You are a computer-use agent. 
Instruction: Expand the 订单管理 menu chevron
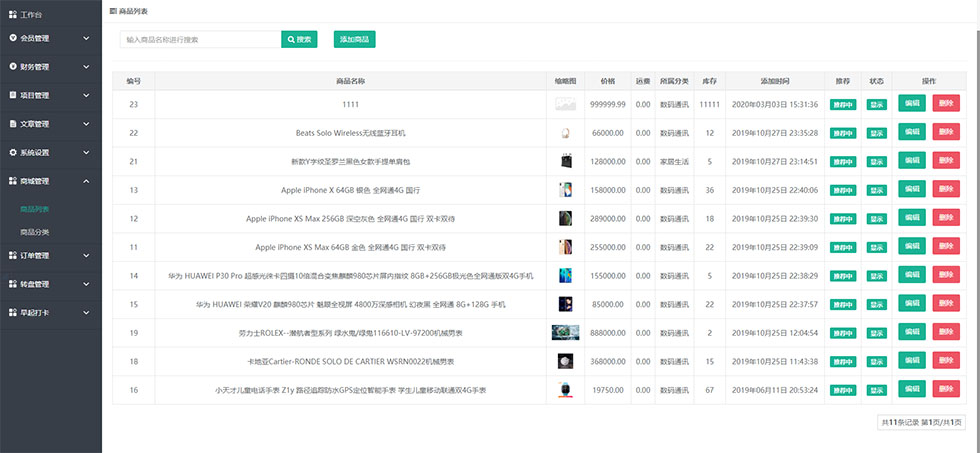point(86,256)
